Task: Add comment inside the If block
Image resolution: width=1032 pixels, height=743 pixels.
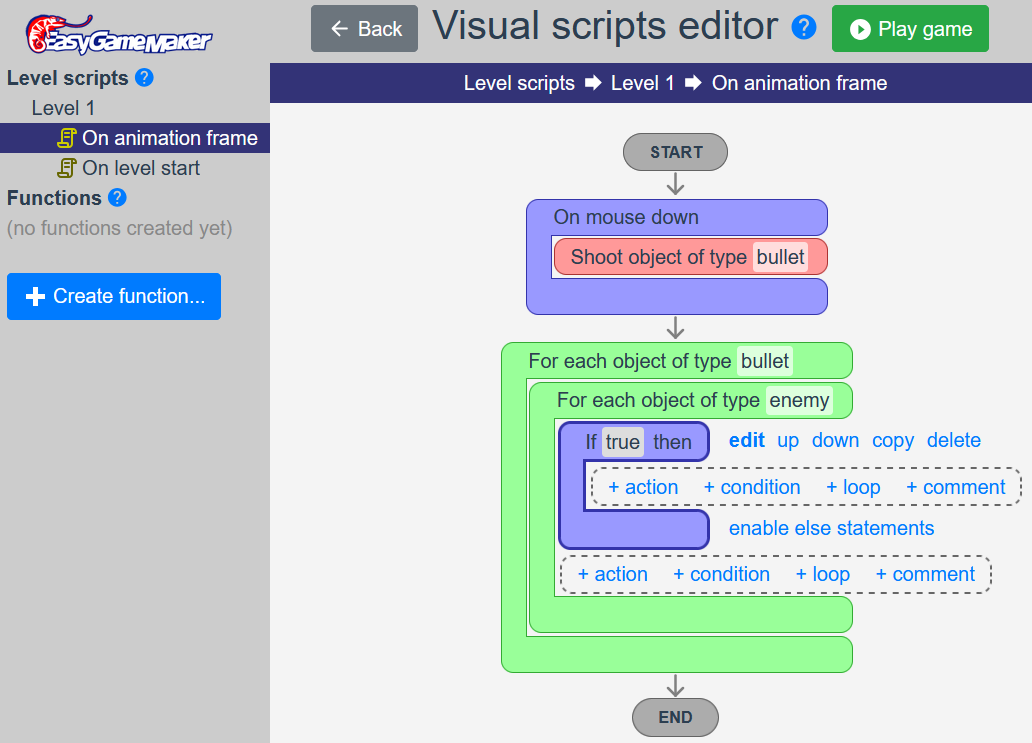Action: tap(956, 487)
